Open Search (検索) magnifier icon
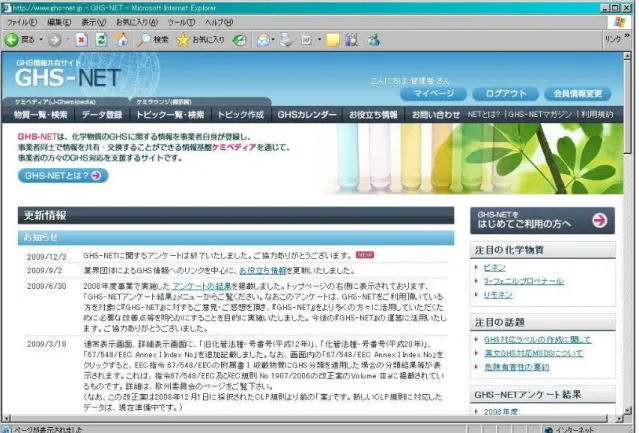 (143, 40)
